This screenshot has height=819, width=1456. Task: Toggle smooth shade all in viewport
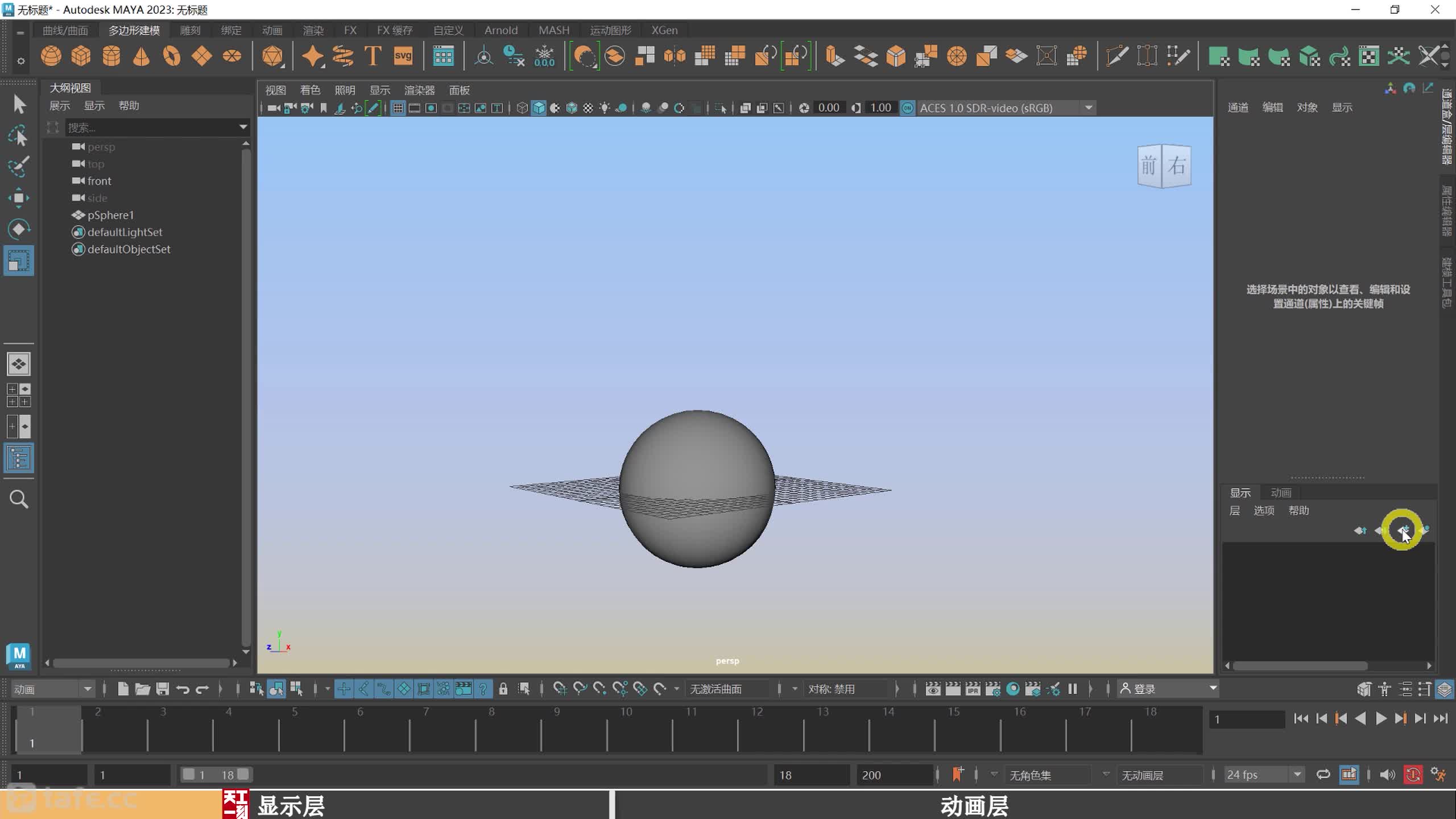[539, 108]
